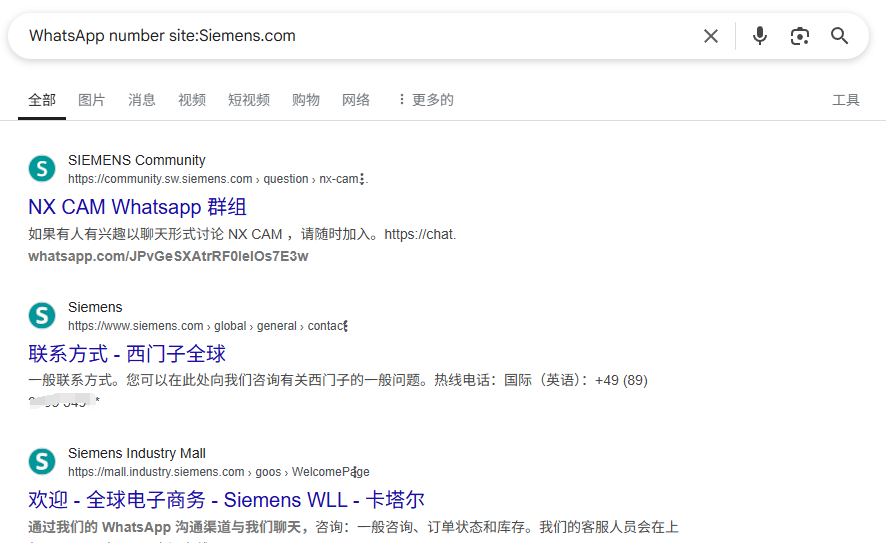Open options menu beside the siemens.com contact URL

click(346, 326)
